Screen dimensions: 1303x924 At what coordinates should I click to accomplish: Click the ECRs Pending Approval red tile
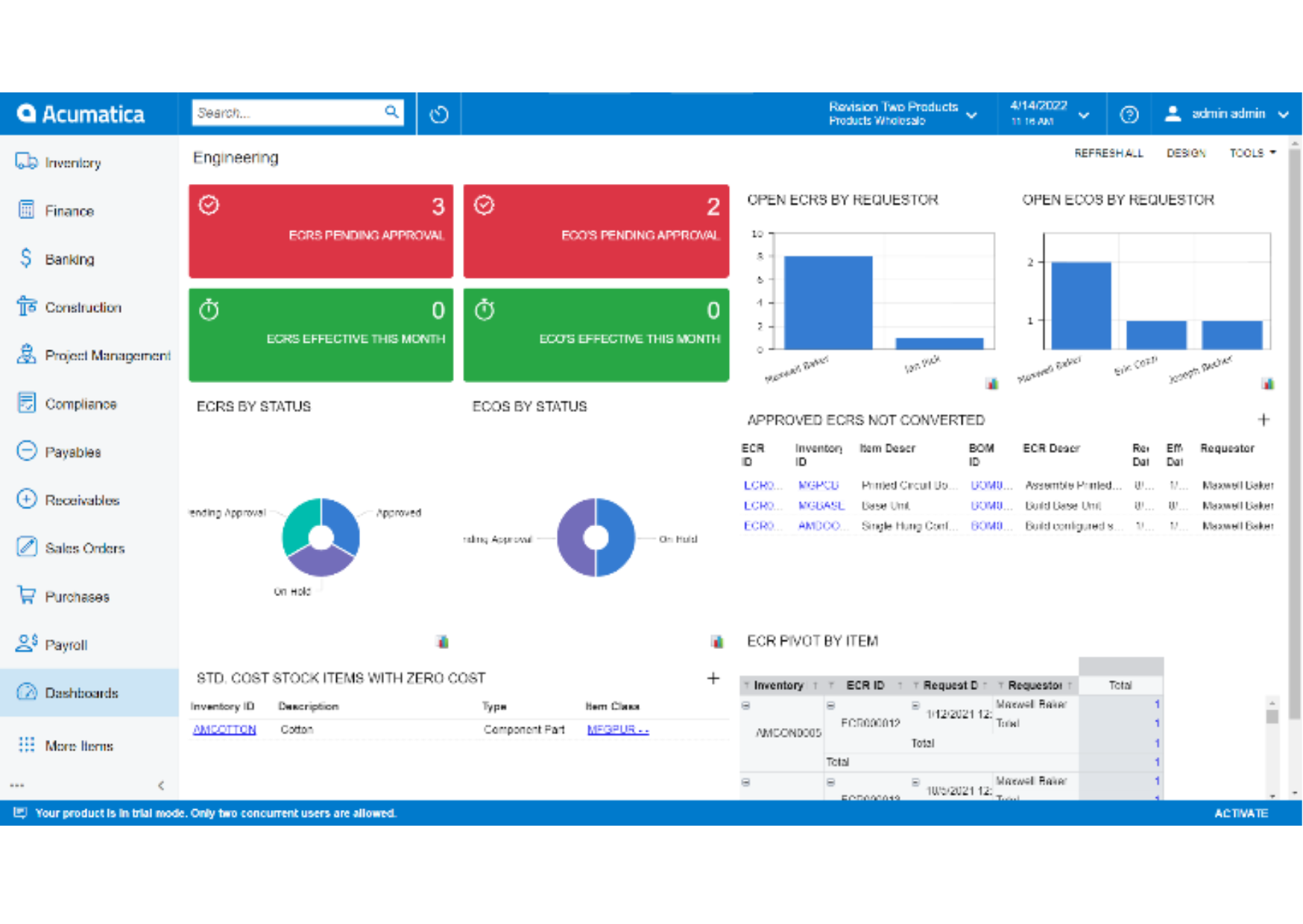[x=321, y=231]
